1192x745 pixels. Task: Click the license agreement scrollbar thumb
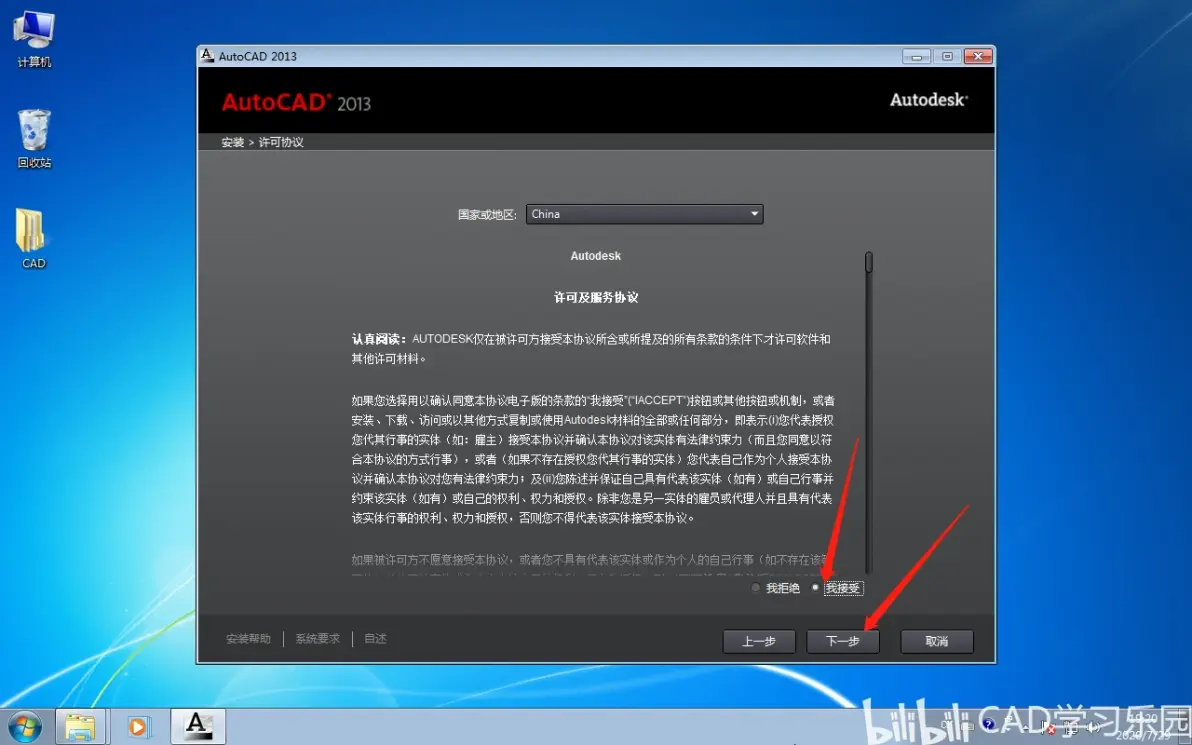(x=868, y=262)
